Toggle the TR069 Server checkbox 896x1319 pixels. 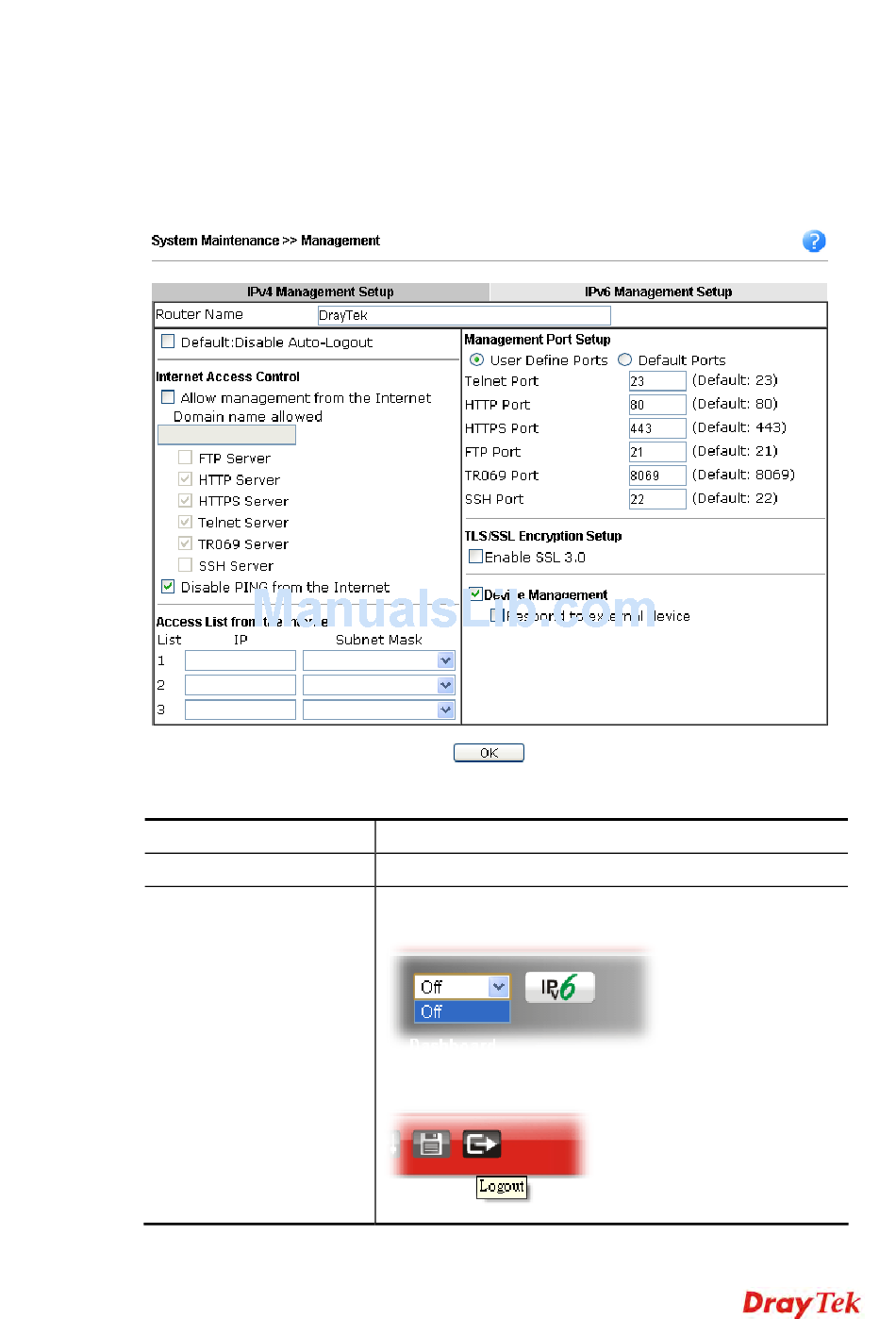pos(185,543)
